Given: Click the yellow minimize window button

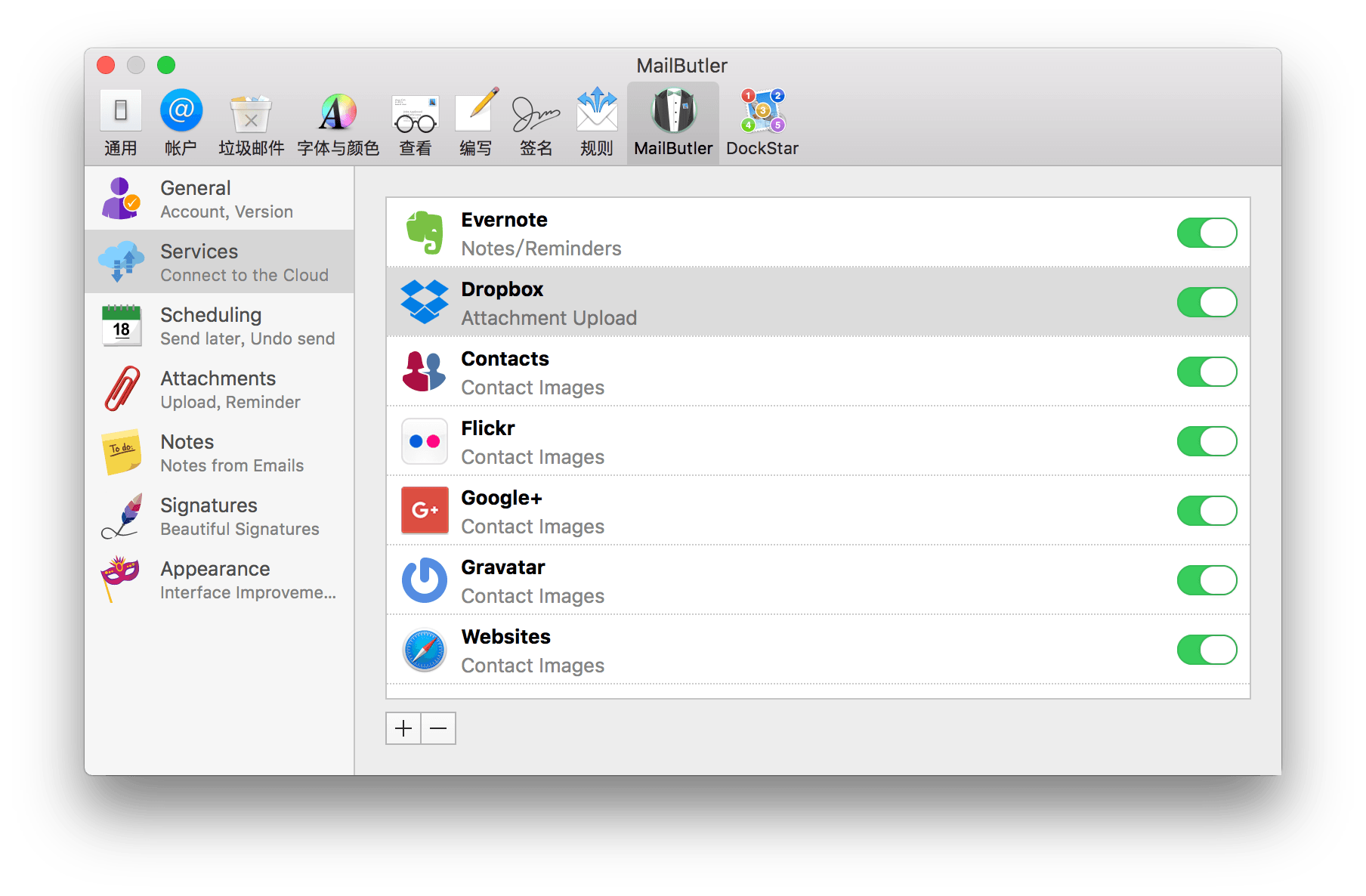Looking at the screenshot, I should tap(136, 65).
